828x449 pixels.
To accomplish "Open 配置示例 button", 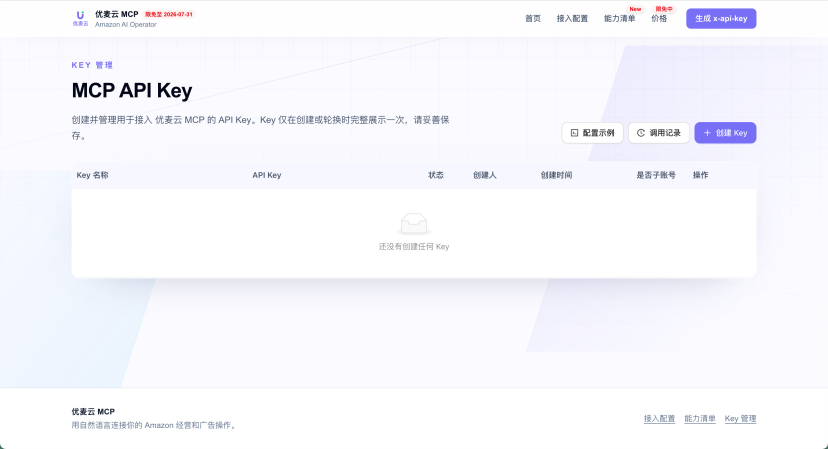I will click(x=592, y=133).
